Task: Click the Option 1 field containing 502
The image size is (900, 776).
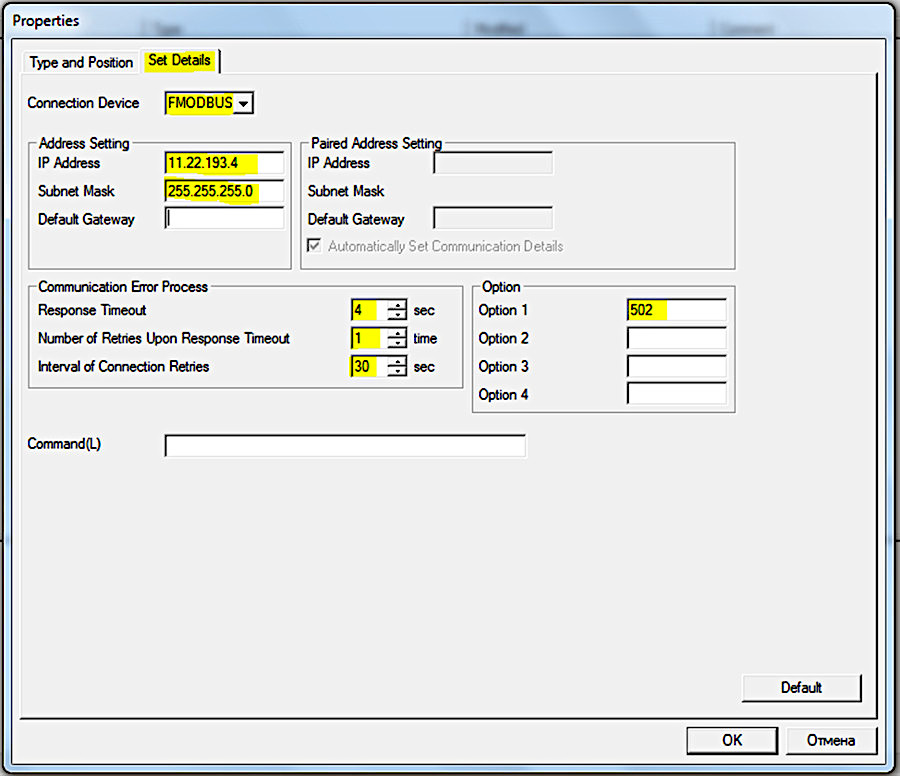Action: [677, 311]
